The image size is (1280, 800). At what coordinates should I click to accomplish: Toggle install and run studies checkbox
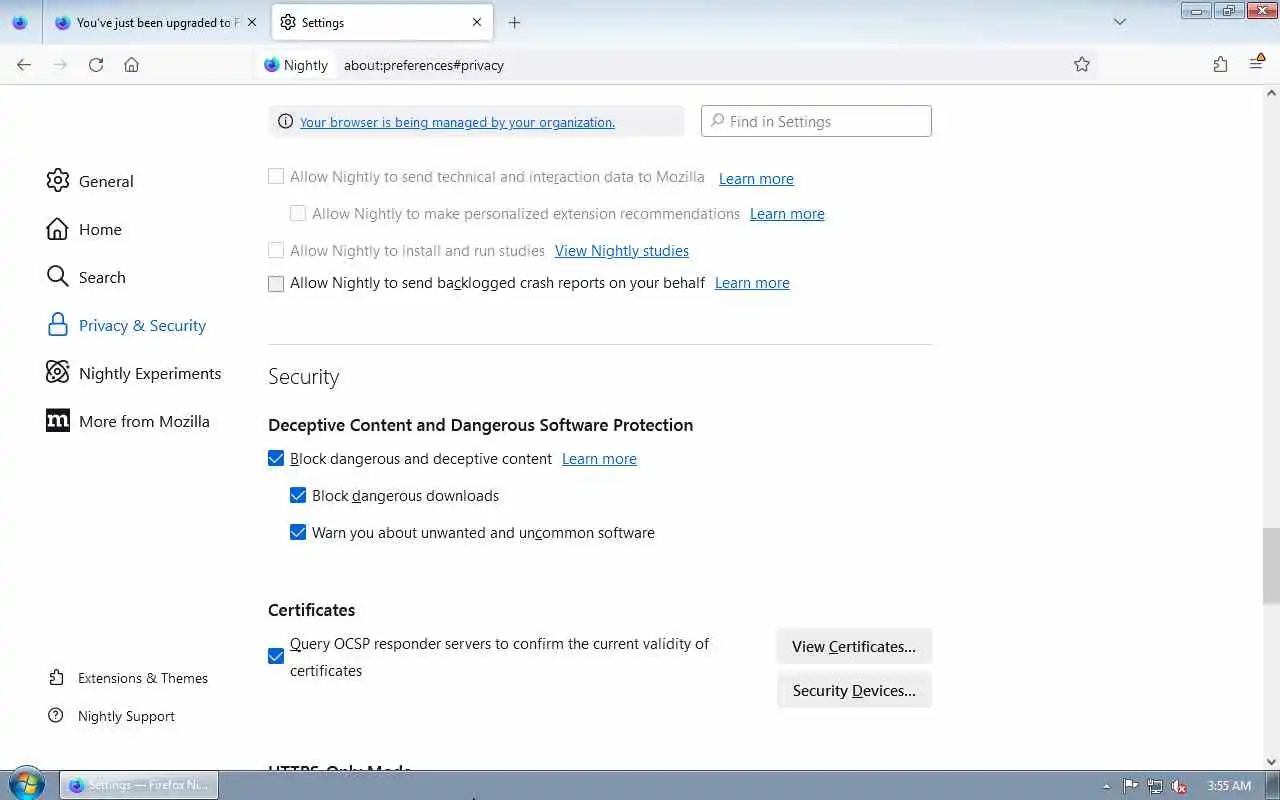coord(276,250)
